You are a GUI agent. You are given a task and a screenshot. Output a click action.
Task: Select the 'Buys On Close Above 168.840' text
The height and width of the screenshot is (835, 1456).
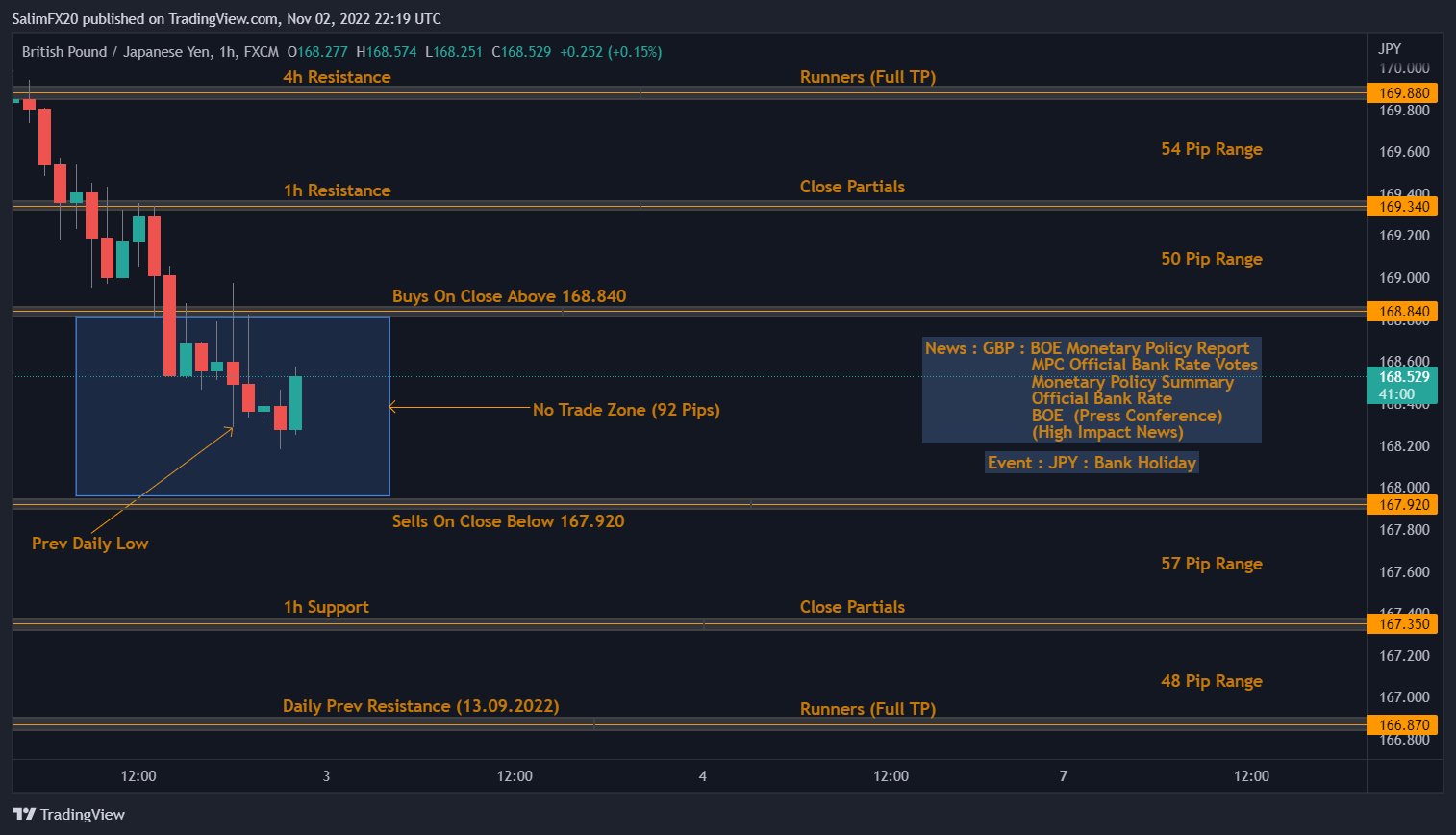tap(509, 296)
